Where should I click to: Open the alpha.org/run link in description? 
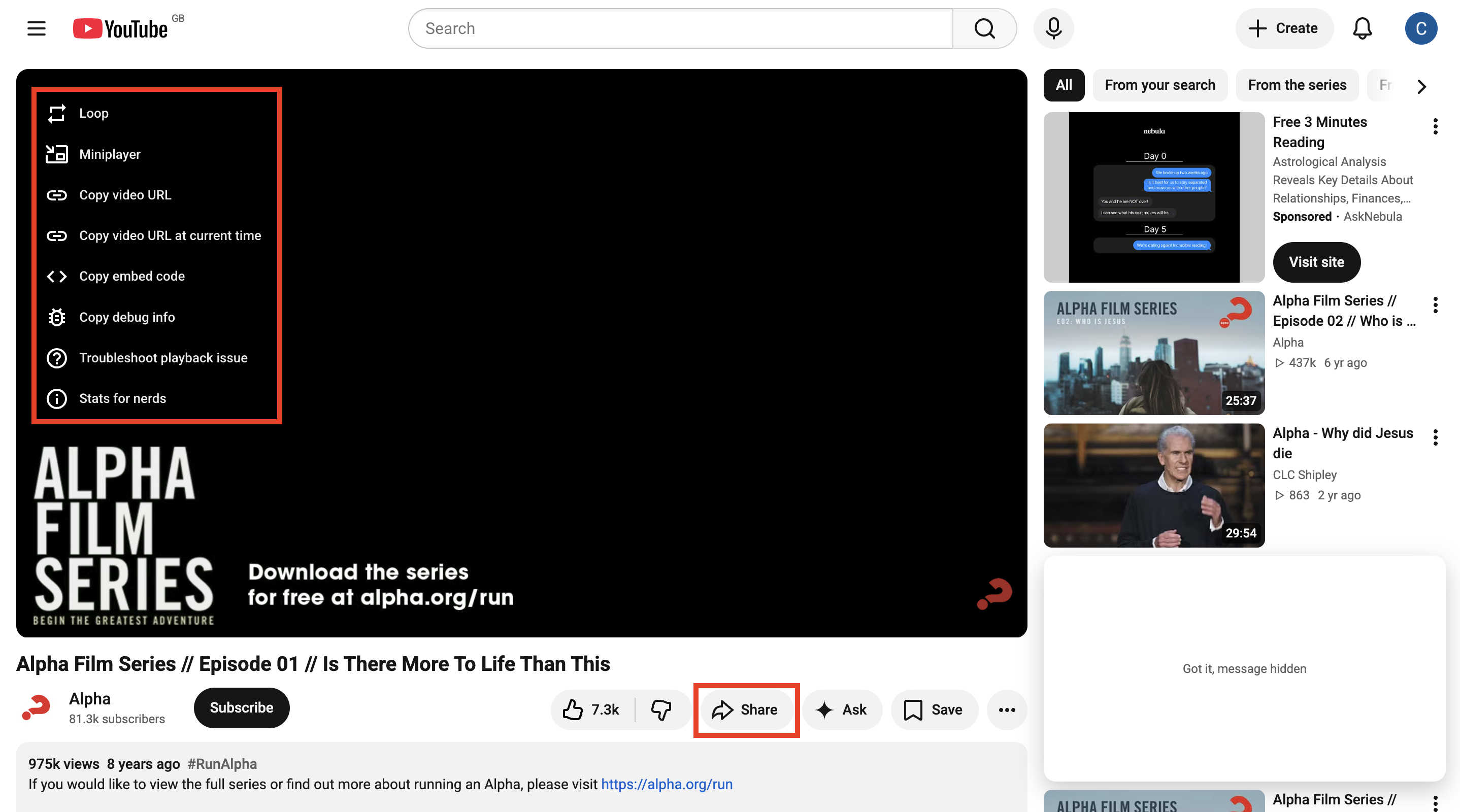click(667, 784)
